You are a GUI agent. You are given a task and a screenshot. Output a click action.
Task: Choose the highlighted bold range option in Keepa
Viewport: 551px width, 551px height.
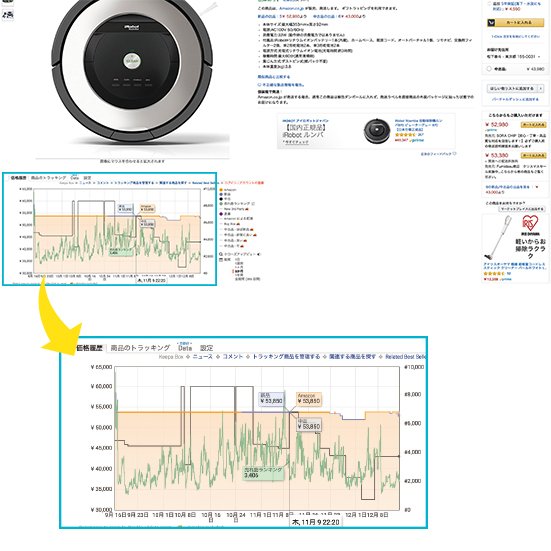point(239,271)
